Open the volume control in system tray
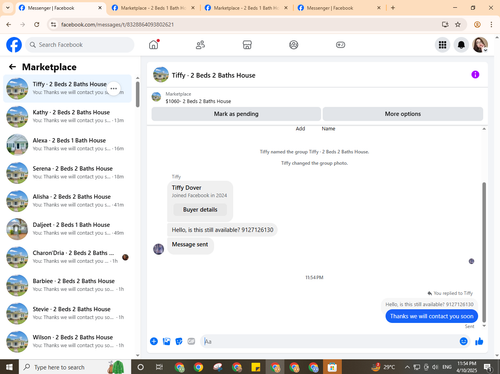This screenshot has width=500, height=374. [x=435, y=367]
